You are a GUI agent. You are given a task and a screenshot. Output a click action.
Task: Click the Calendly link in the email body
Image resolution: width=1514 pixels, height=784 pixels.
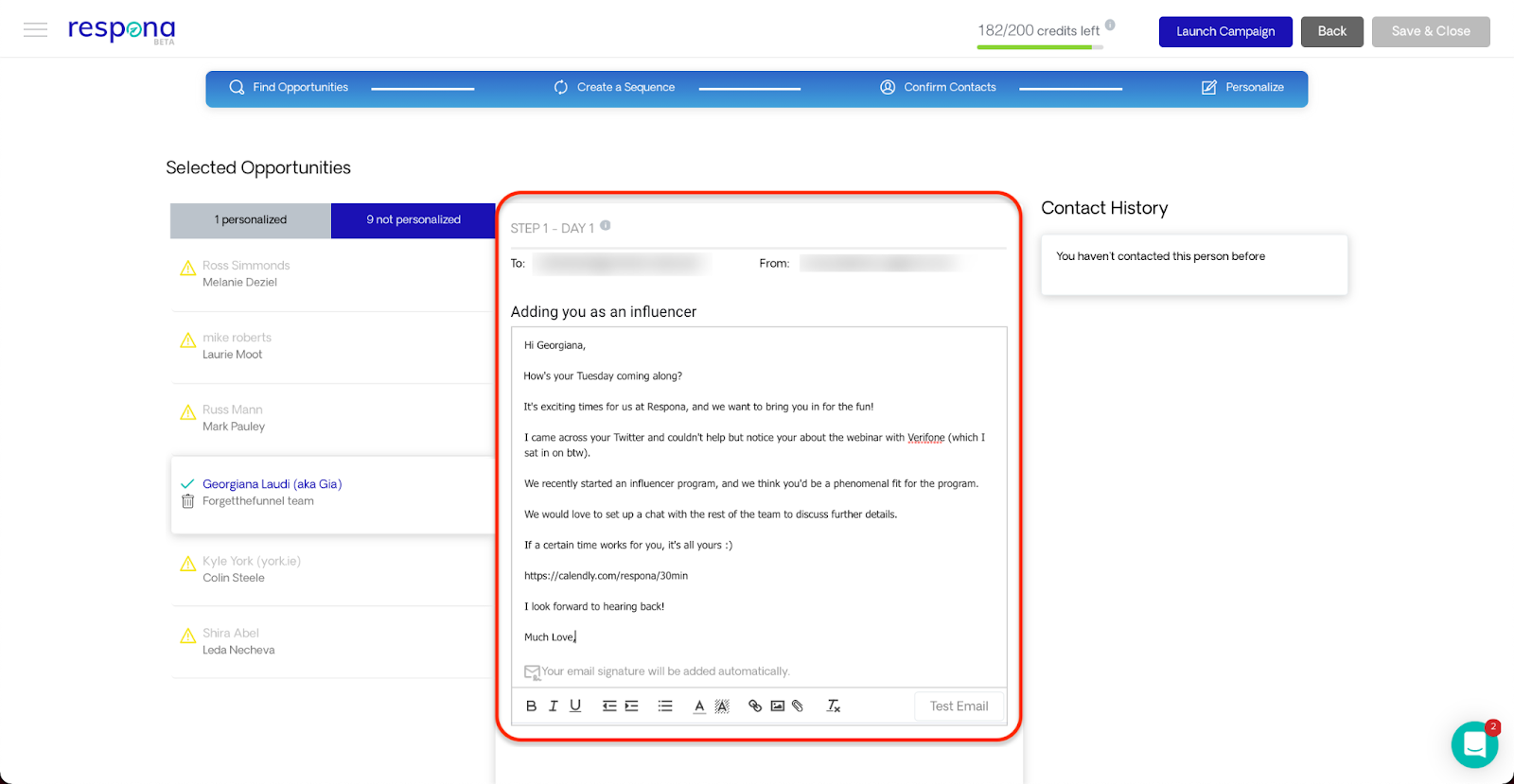(x=606, y=576)
